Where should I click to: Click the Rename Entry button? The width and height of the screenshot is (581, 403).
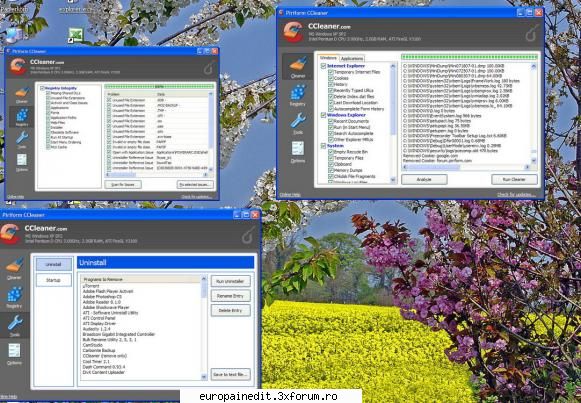click(230, 296)
